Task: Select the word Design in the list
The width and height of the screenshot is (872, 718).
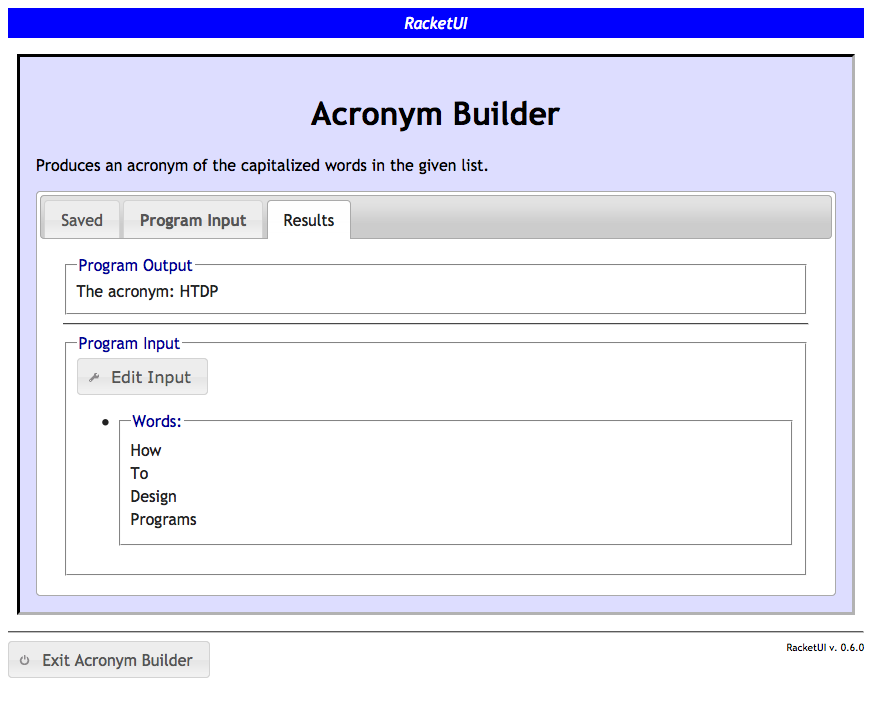Action: point(153,496)
